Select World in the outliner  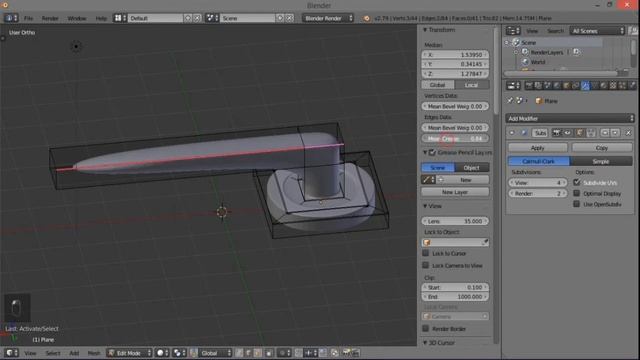click(x=538, y=62)
